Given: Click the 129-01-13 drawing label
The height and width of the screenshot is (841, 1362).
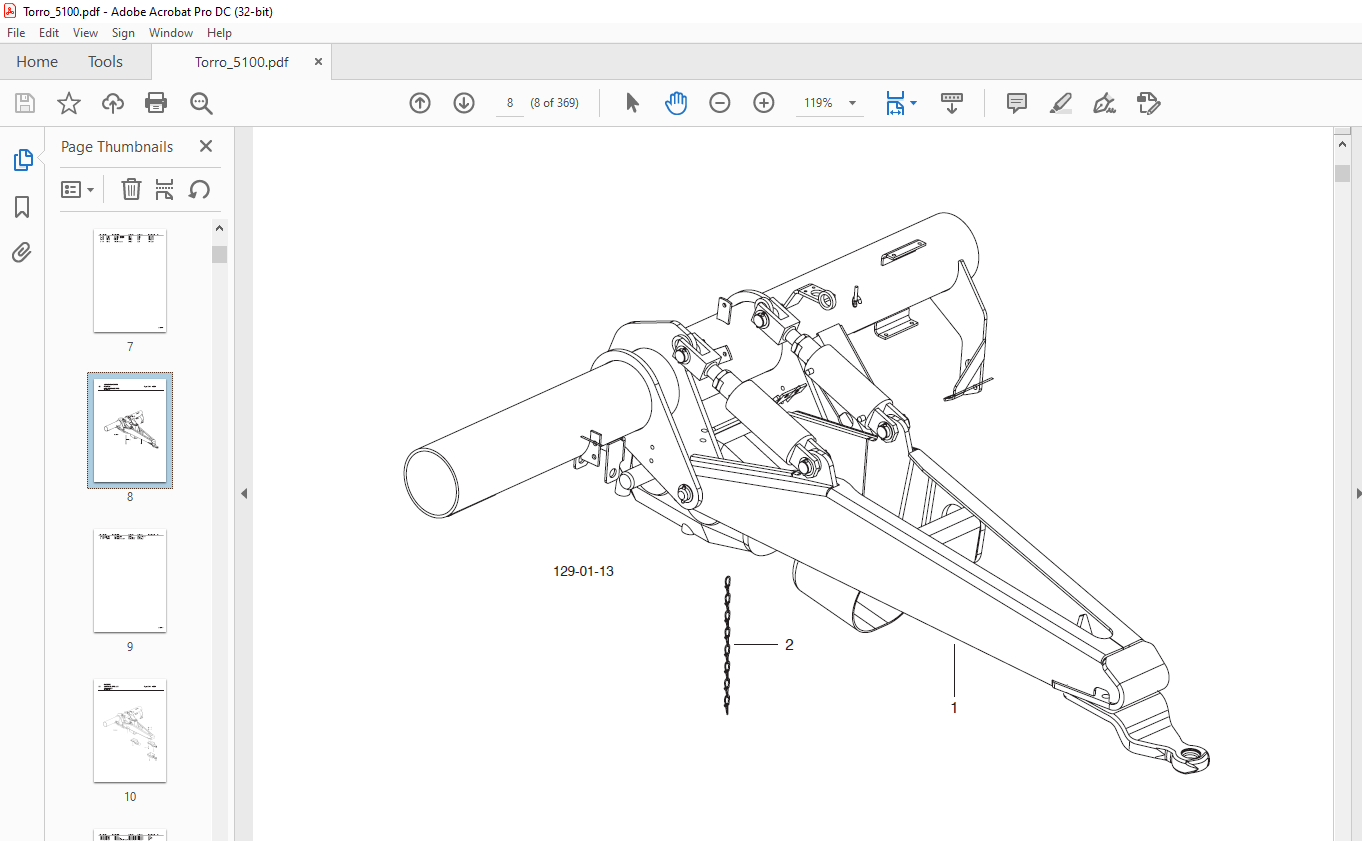Looking at the screenshot, I should pyautogui.click(x=583, y=571).
